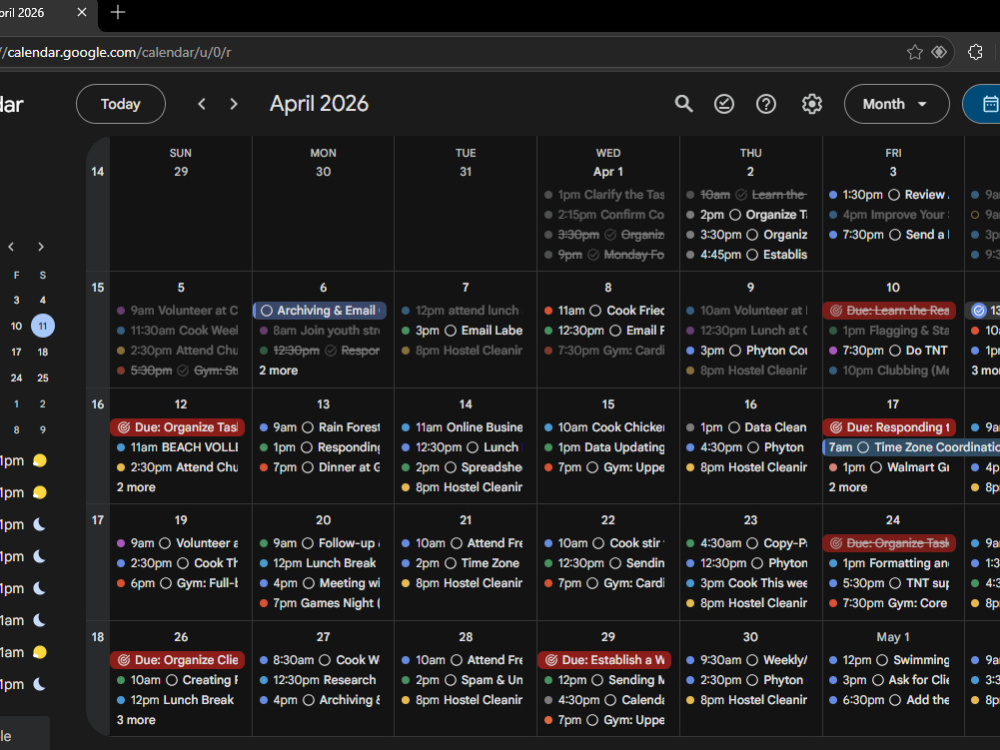Mark 7:30pm Do TNT task complete

tap(895, 351)
